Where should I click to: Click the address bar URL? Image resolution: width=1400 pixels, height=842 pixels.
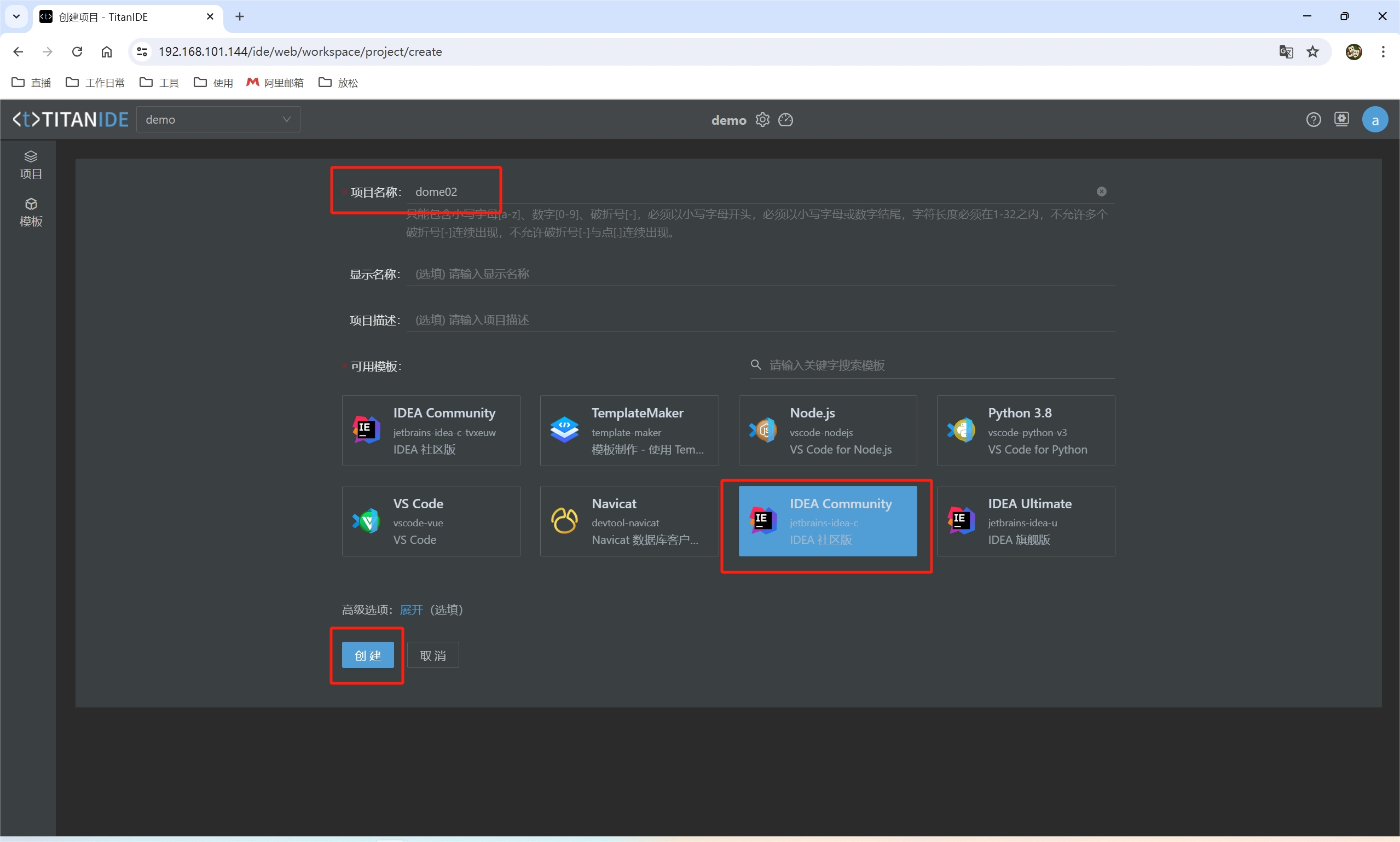coord(300,51)
